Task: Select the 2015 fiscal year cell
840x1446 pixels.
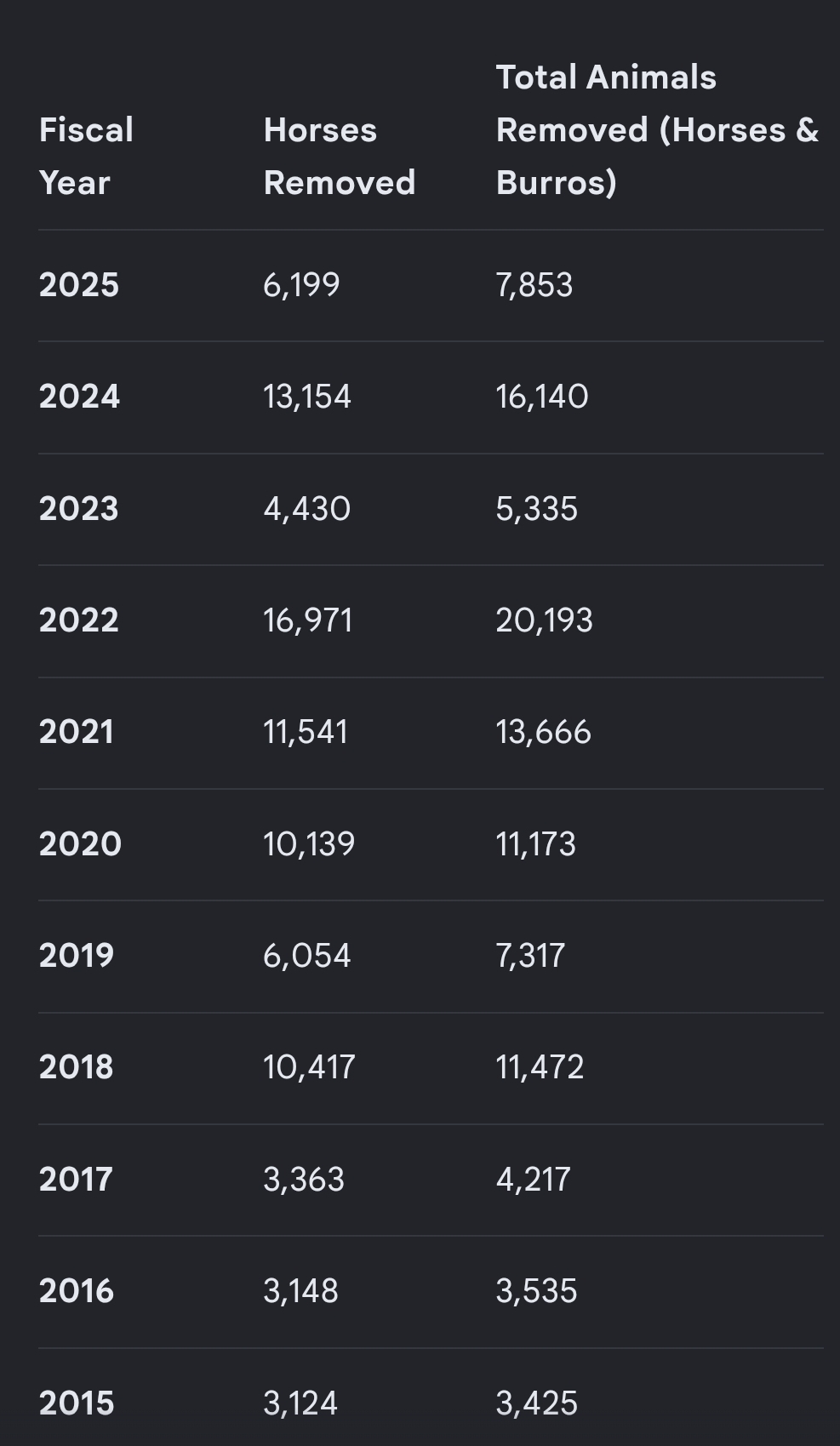Action: coord(77,1403)
